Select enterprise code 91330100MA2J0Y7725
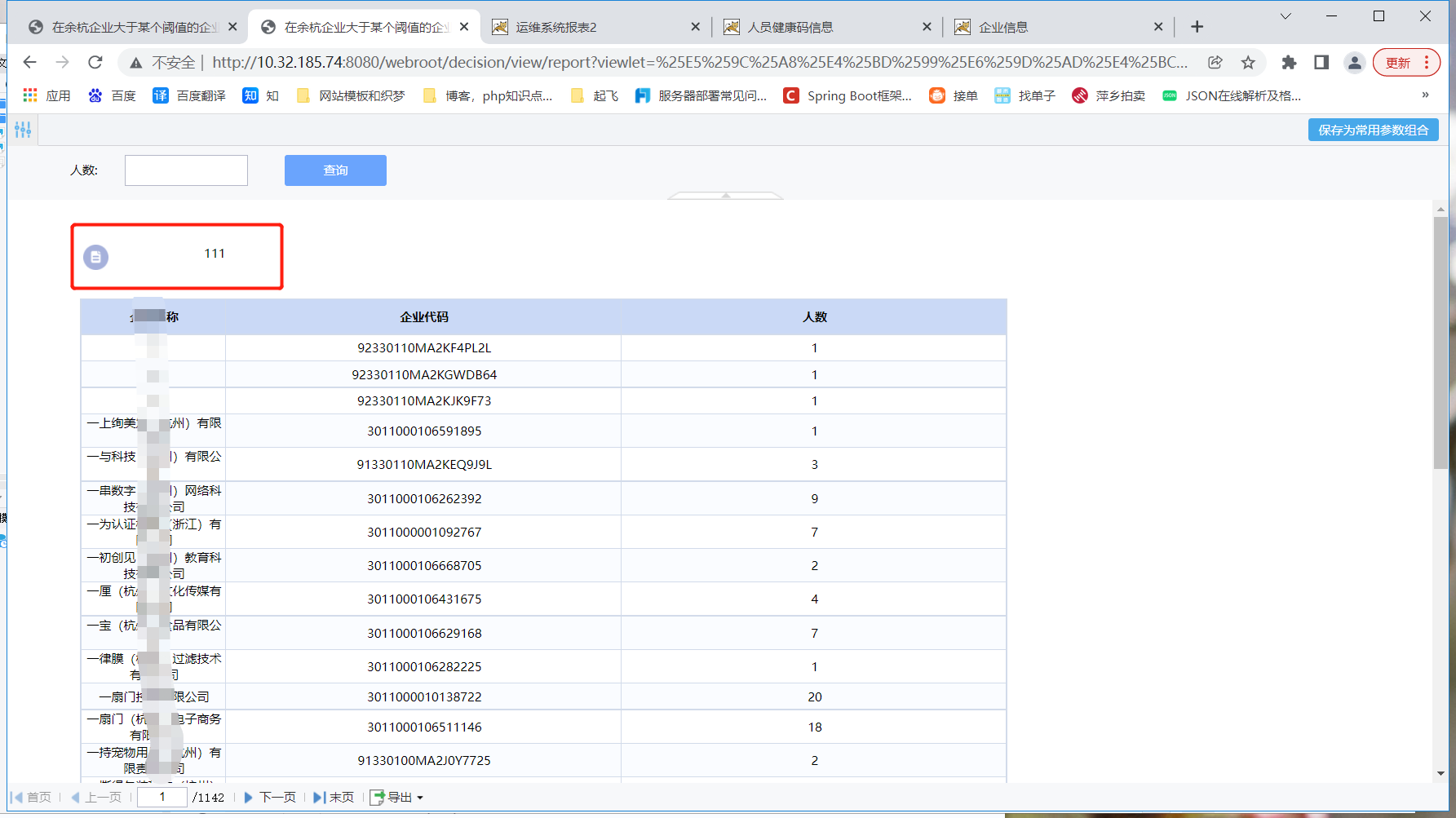Viewport: 1456px width, 818px height. pos(424,761)
